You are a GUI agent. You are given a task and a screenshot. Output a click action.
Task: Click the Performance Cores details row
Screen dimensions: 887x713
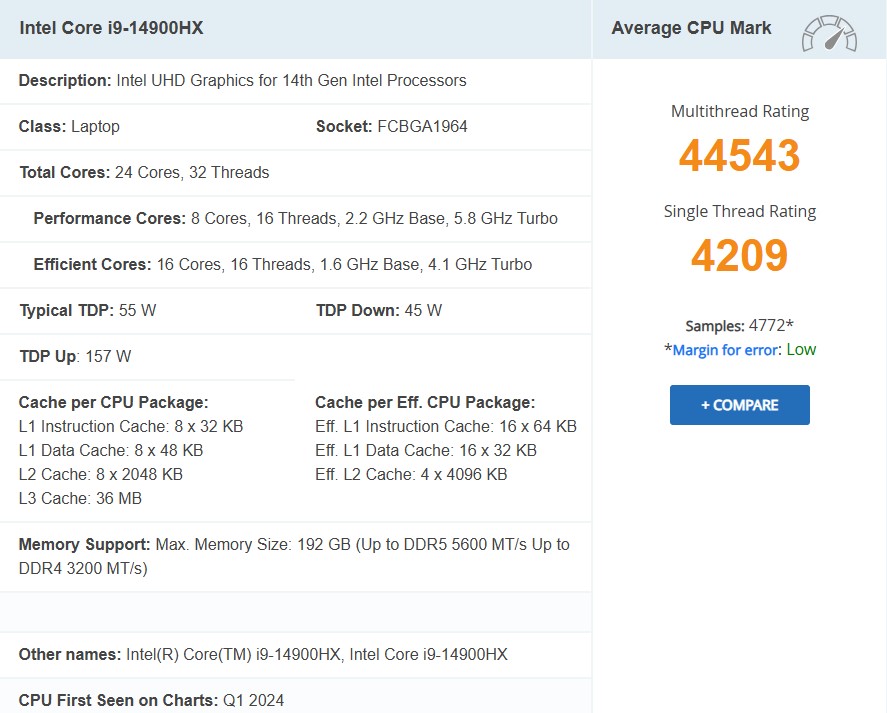(x=295, y=219)
